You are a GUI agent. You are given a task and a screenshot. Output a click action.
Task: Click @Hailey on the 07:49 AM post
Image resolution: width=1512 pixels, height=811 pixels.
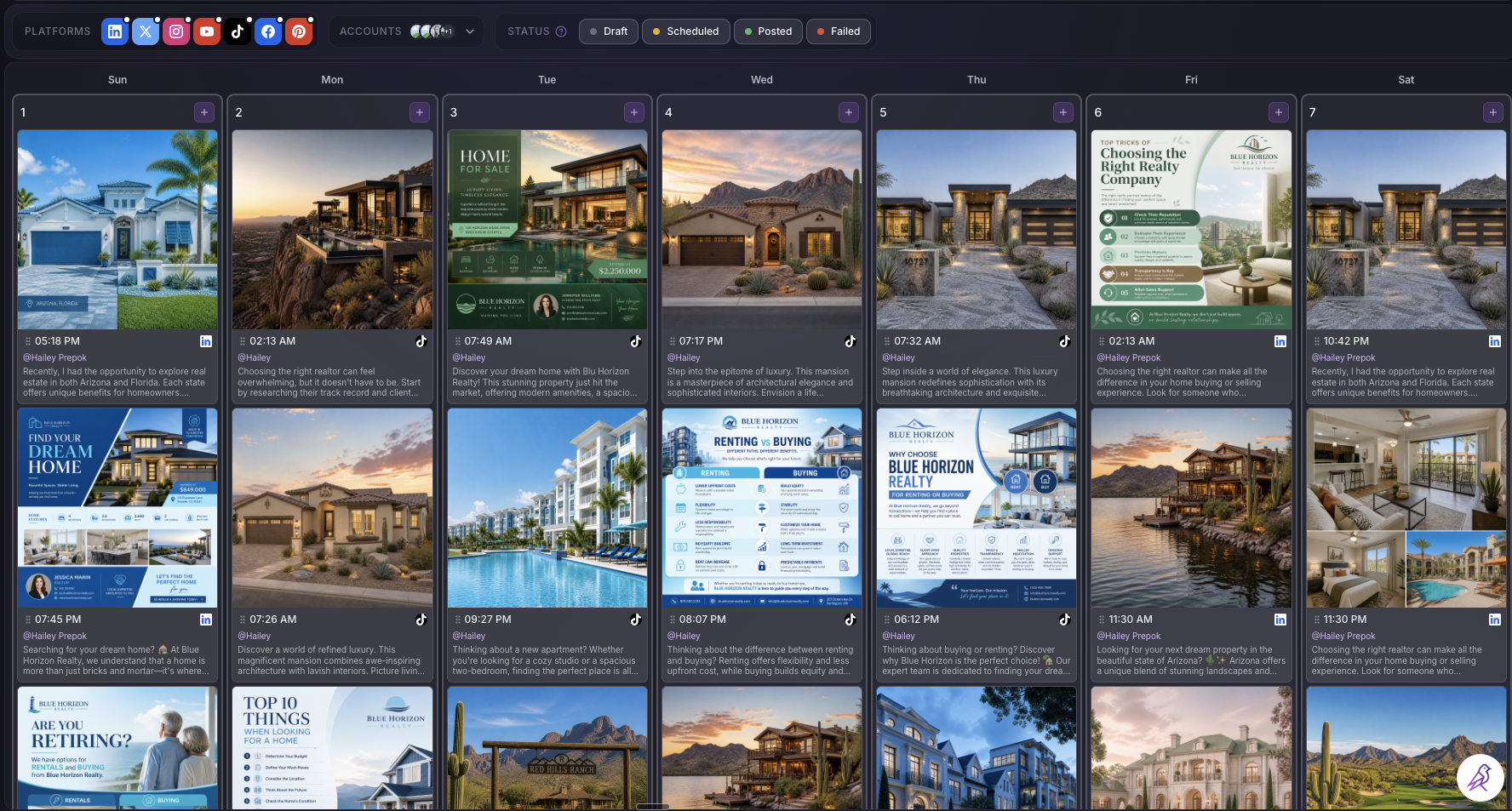[x=469, y=358]
